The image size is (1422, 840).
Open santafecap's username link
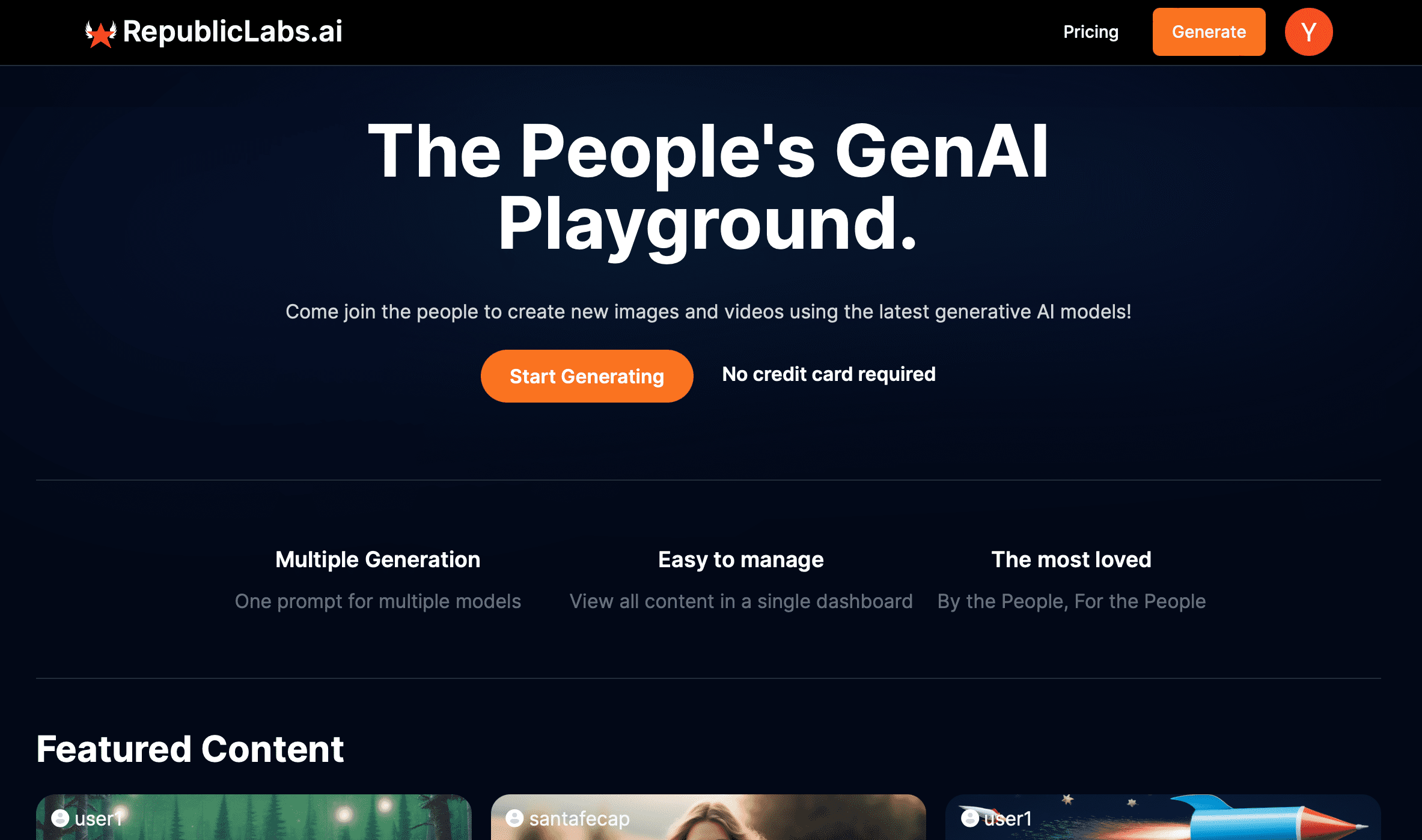pyautogui.click(x=578, y=818)
